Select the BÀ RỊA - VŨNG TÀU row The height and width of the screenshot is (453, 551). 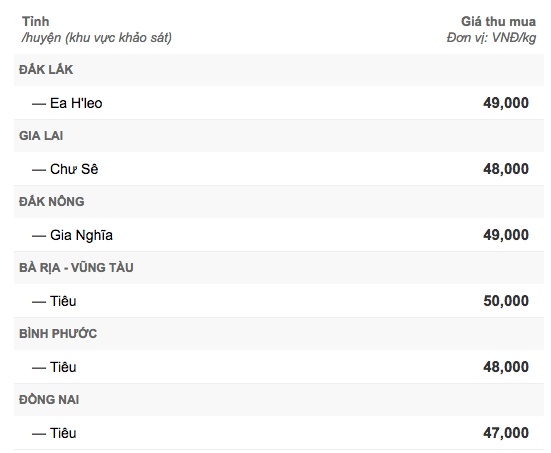point(279,268)
